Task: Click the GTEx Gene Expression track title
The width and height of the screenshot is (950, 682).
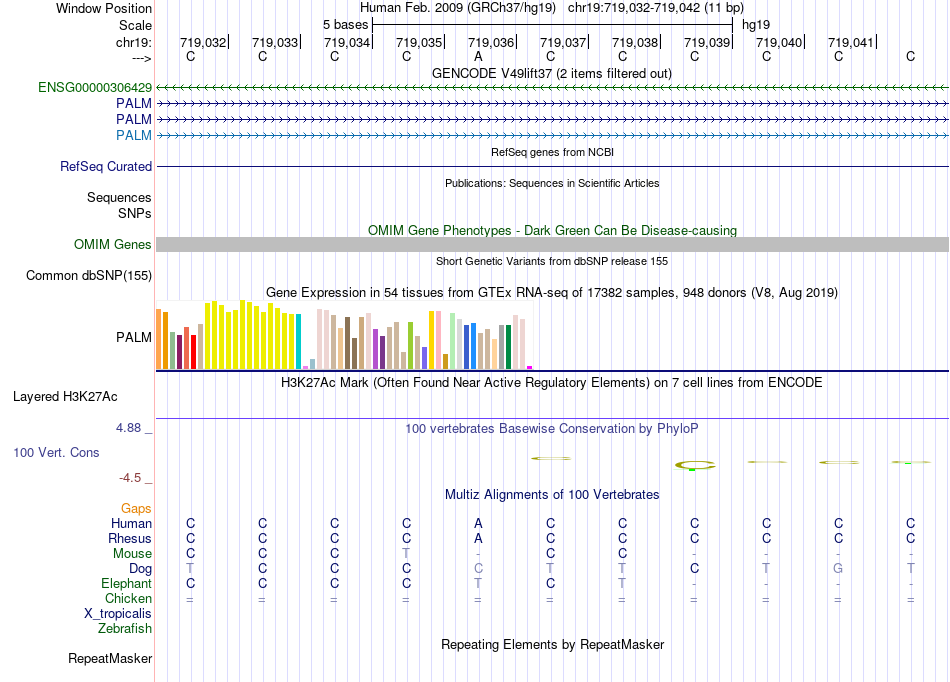Action: pos(552,293)
